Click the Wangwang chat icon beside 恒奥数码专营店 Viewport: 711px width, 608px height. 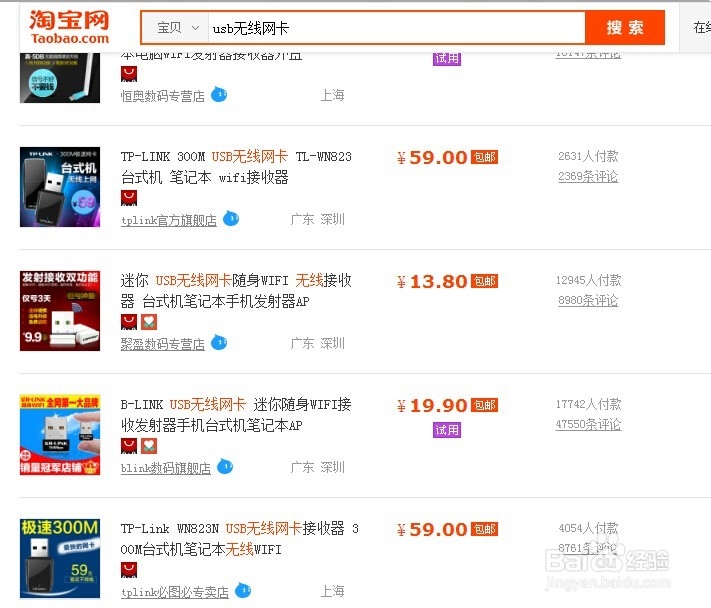[x=219, y=95]
